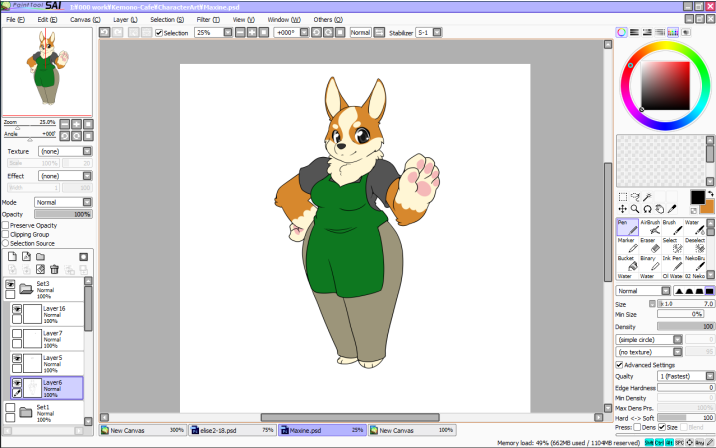
Task: Create a new linework layer
Action: (26, 257)
